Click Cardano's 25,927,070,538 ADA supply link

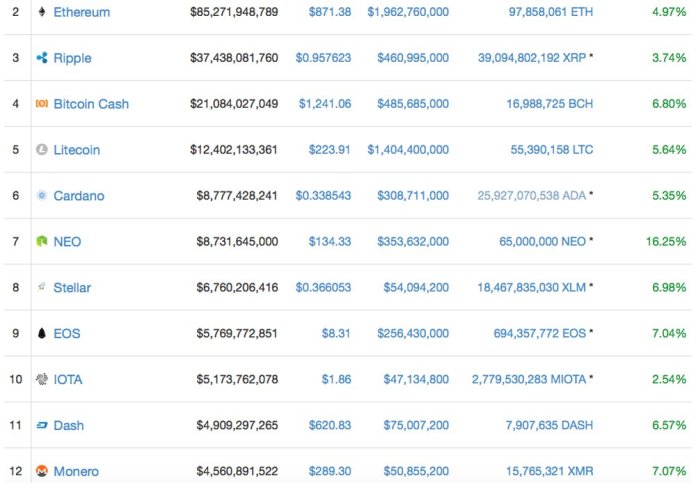[531, 196]
